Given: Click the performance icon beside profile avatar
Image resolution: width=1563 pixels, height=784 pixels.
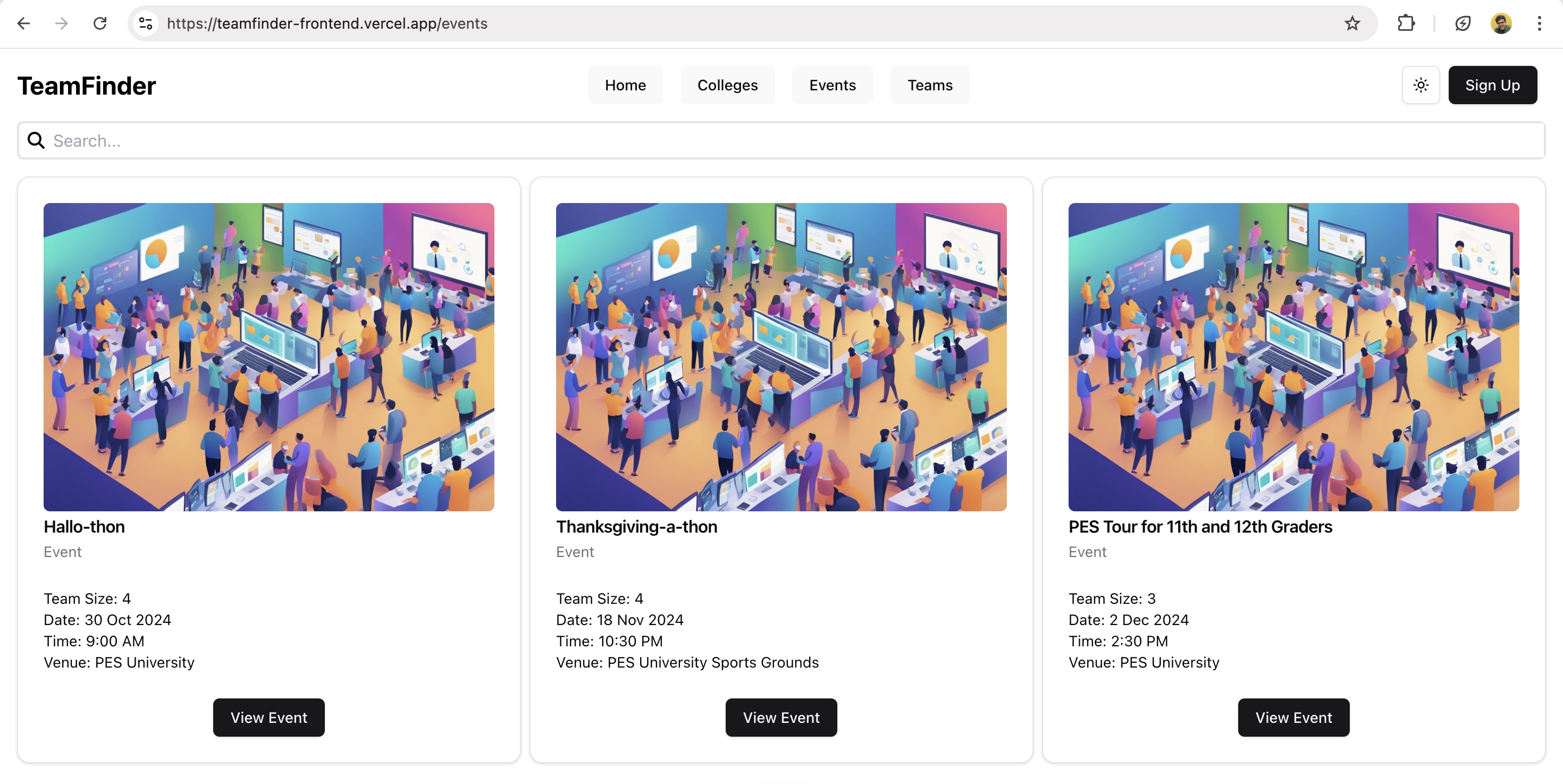Looking at the screenshot, I should [1463, 23].
